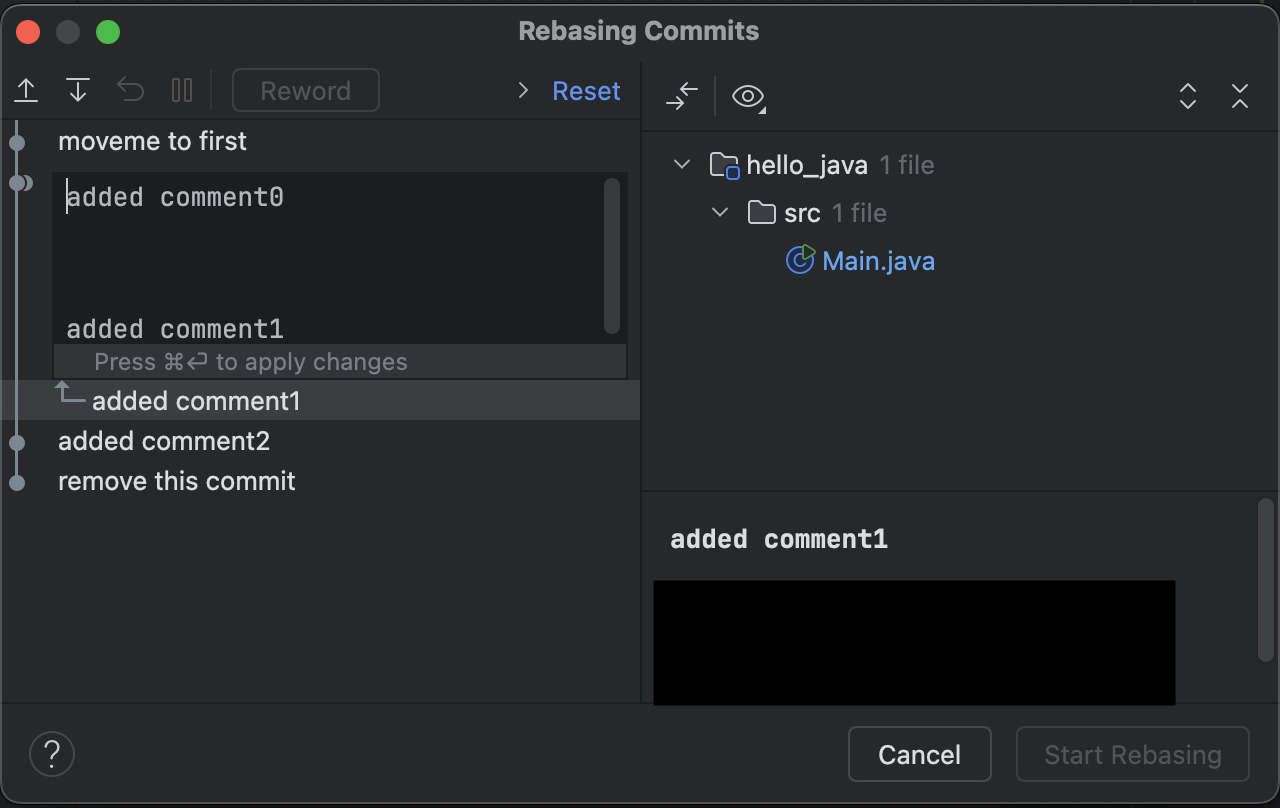Expand the more actions chevron beside Reset

coord(523,91)
